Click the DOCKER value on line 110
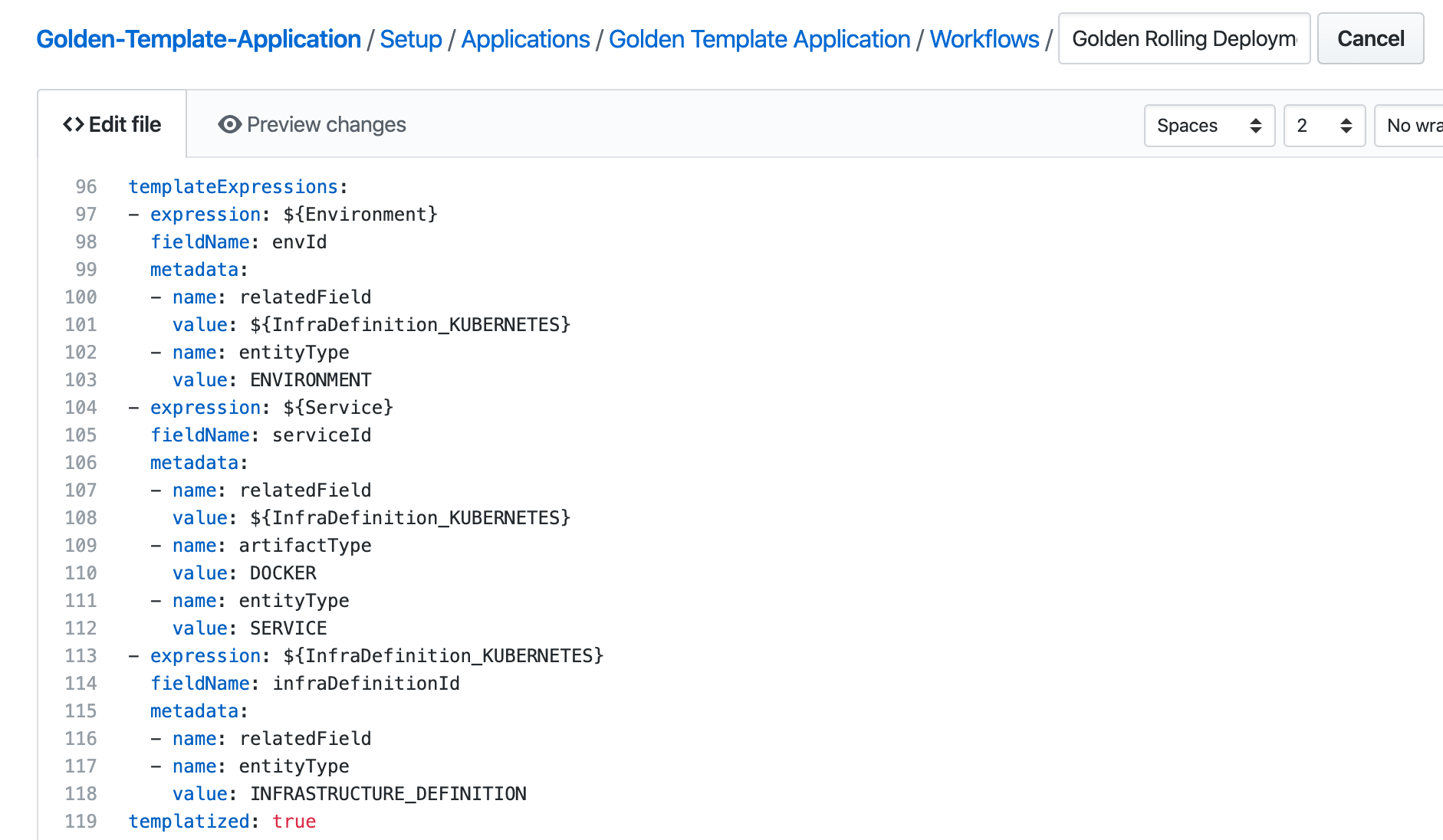Viewport: 1443px width, 840px height. pyautogui.click(x=283, y=573)
